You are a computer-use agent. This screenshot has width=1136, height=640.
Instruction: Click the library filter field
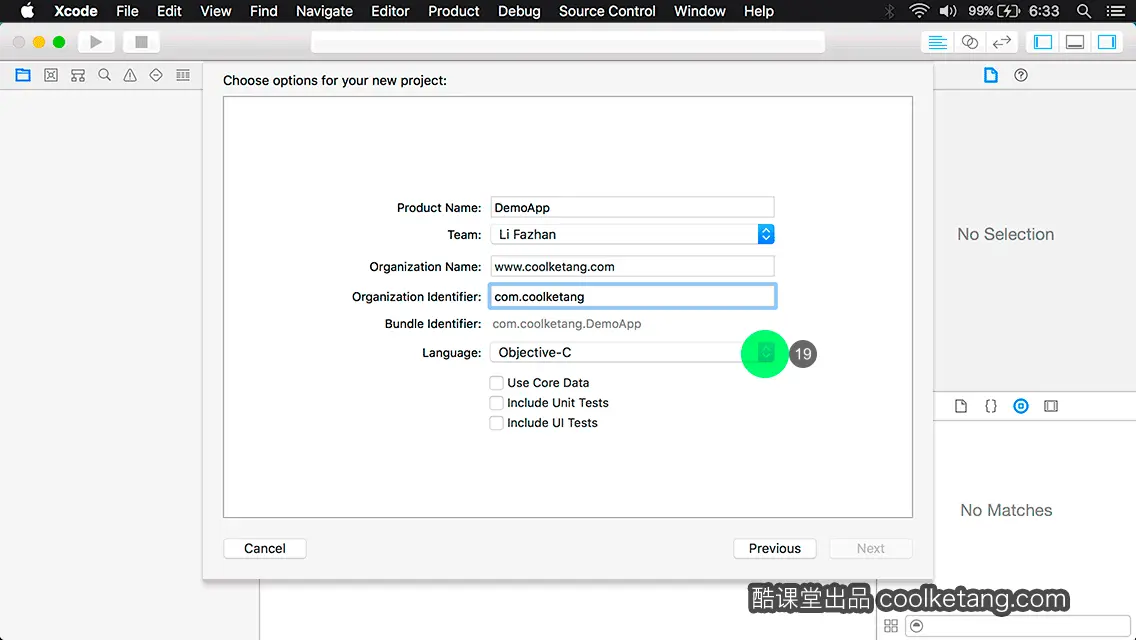[1018, 626]
